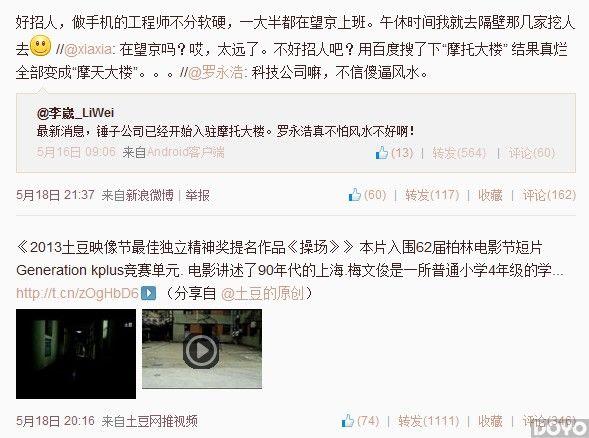Viewport: 589px width, 438px height.
Task: Open the http://t.cn/zOgHbD6 short link
Action: tap(77, 293)
